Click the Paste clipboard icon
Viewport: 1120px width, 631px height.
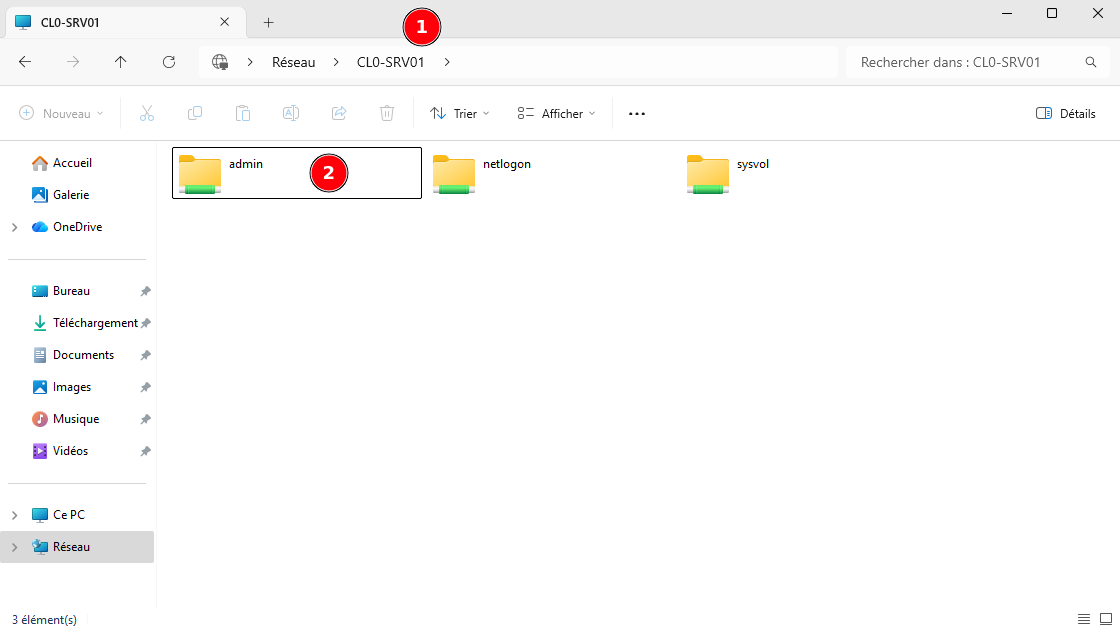pyautogui.click(x=243, y=113)
